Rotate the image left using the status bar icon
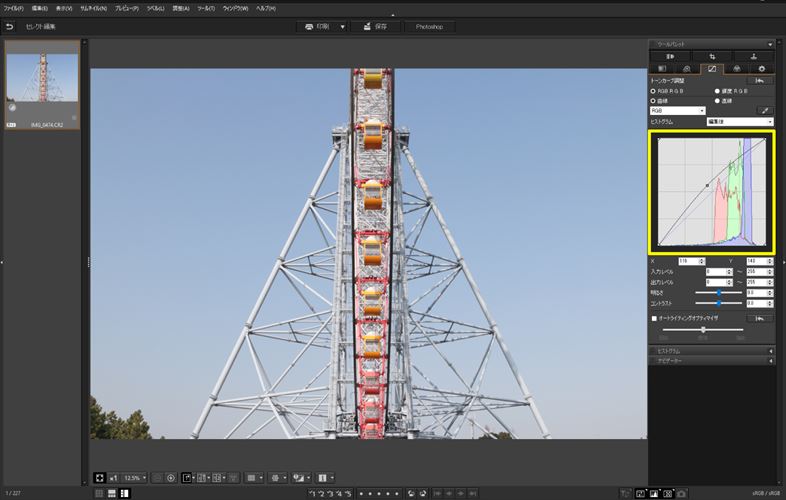This screenshot has width=786, height=500. pos(411,493)
